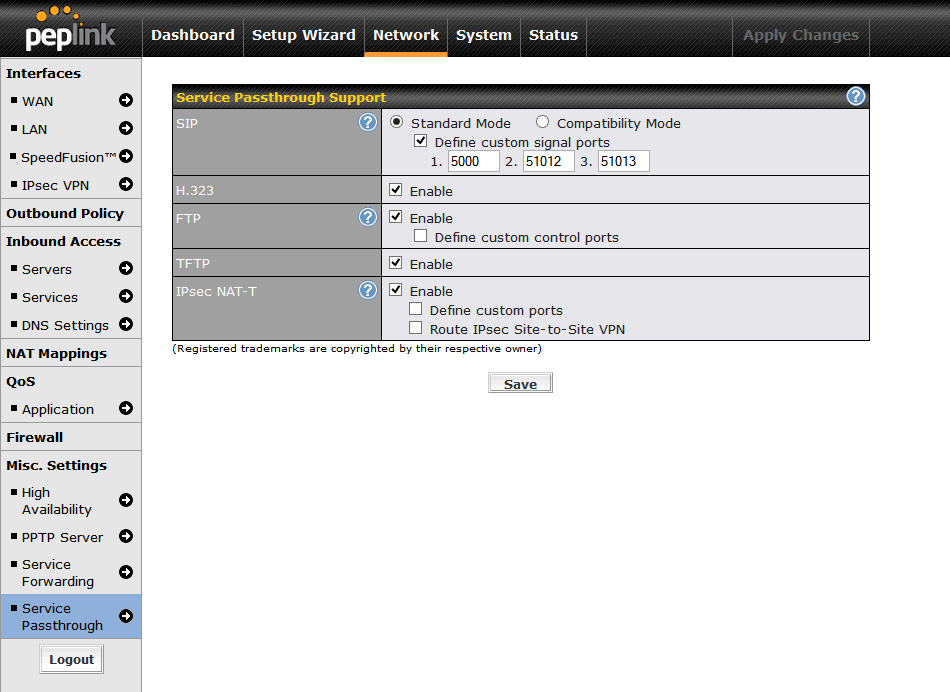Click the Service Passthrough Support header help icon
The image size is (950, 692).
pyautogui.click(x=855, y=96)
